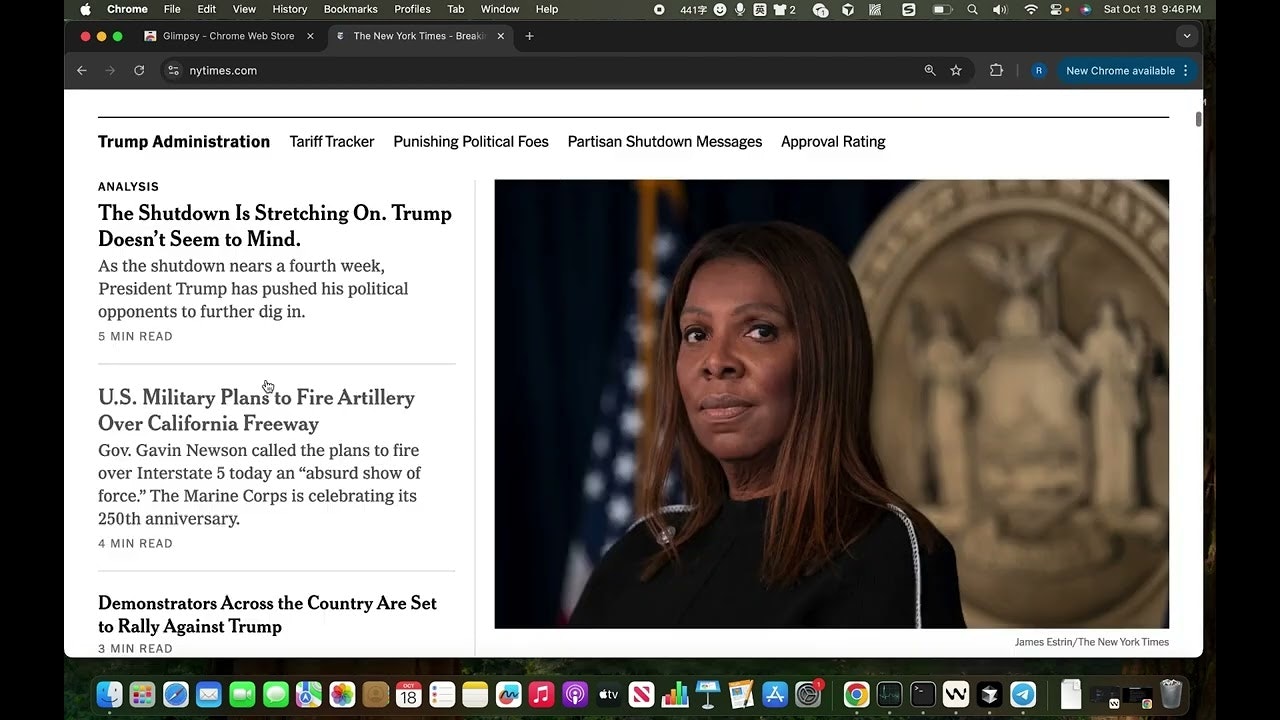Open the Trash in the dock
The width and height of the screenshot is (1280, 720).
pyautogui.click(x=1171, y=694)
